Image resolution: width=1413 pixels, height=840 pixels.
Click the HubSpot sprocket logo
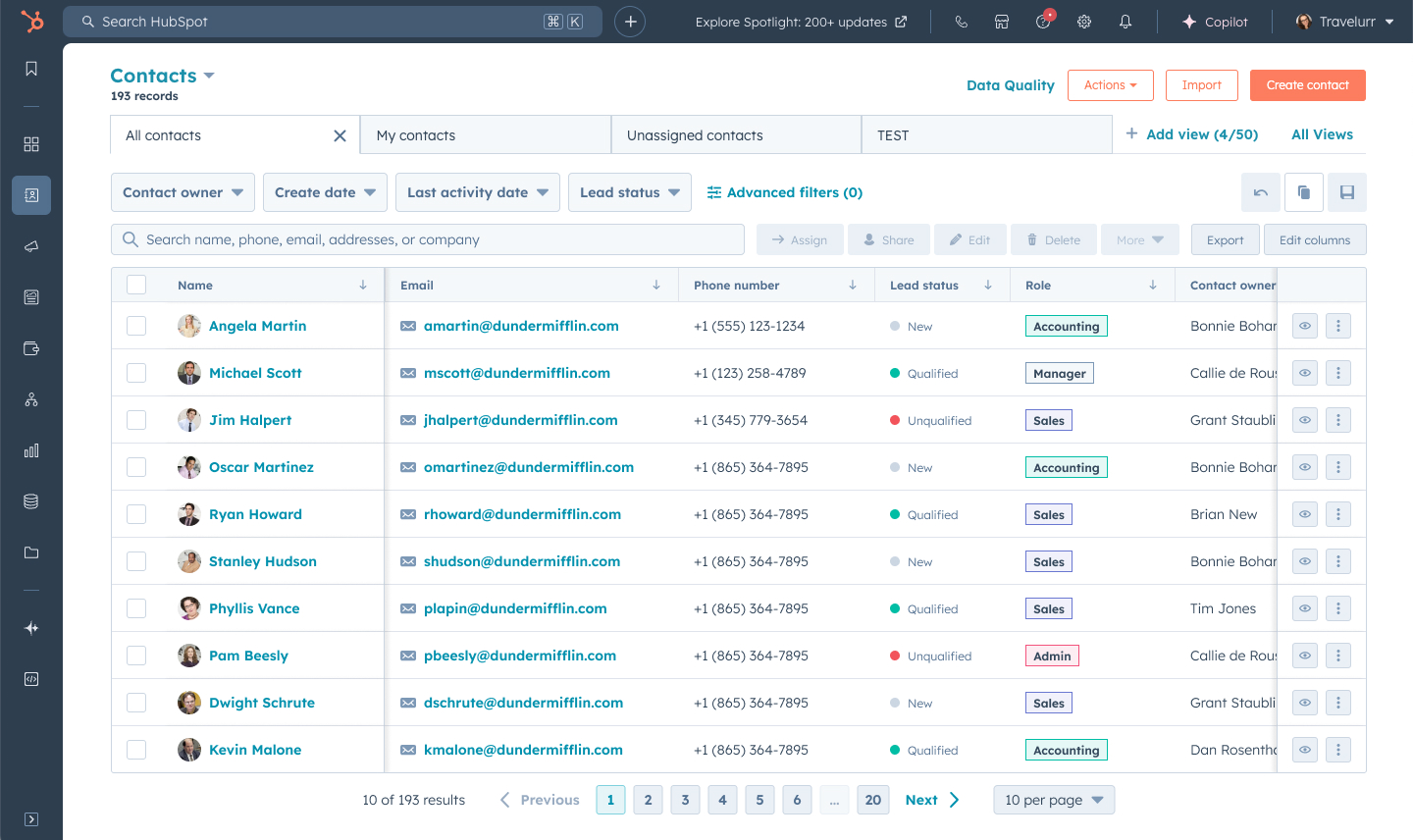click(x=31, y=21)
